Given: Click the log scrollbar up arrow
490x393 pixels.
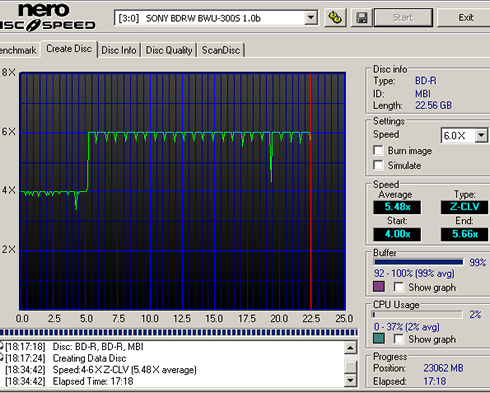Looking at the screenshot, I should click(x=350, y=348).
